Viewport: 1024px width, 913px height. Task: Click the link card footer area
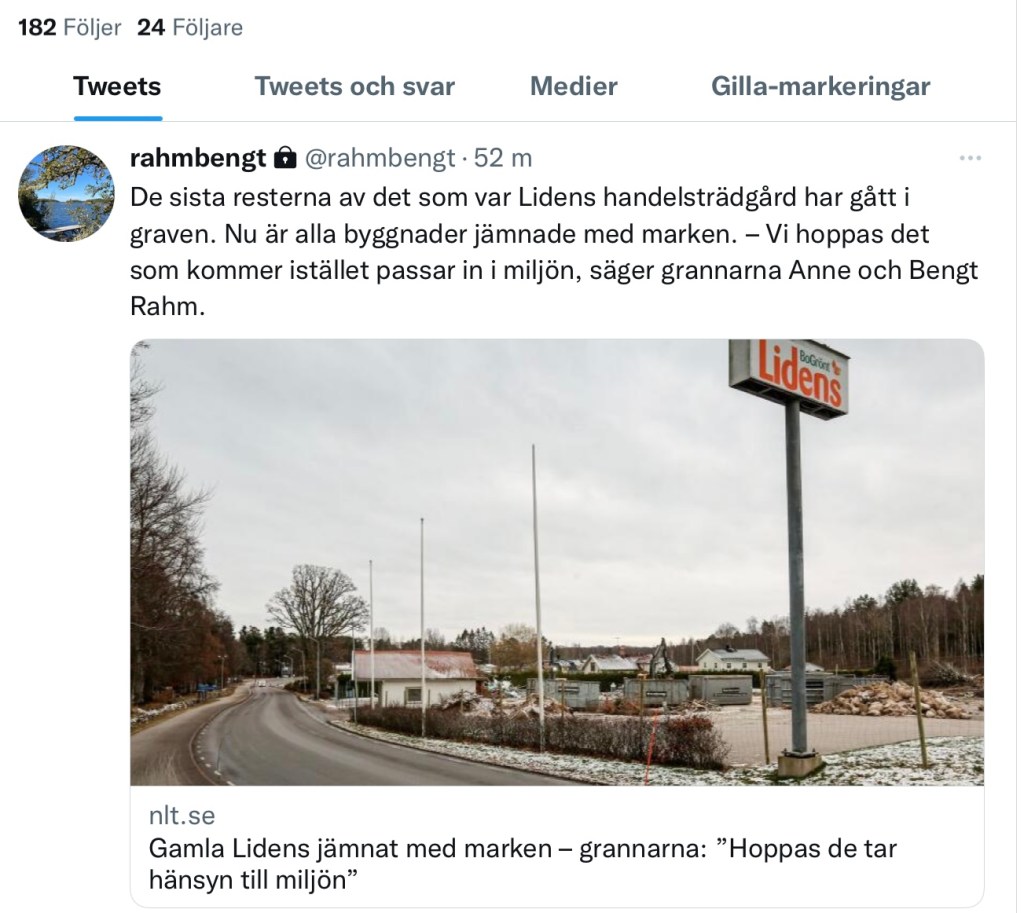point(557,846)
